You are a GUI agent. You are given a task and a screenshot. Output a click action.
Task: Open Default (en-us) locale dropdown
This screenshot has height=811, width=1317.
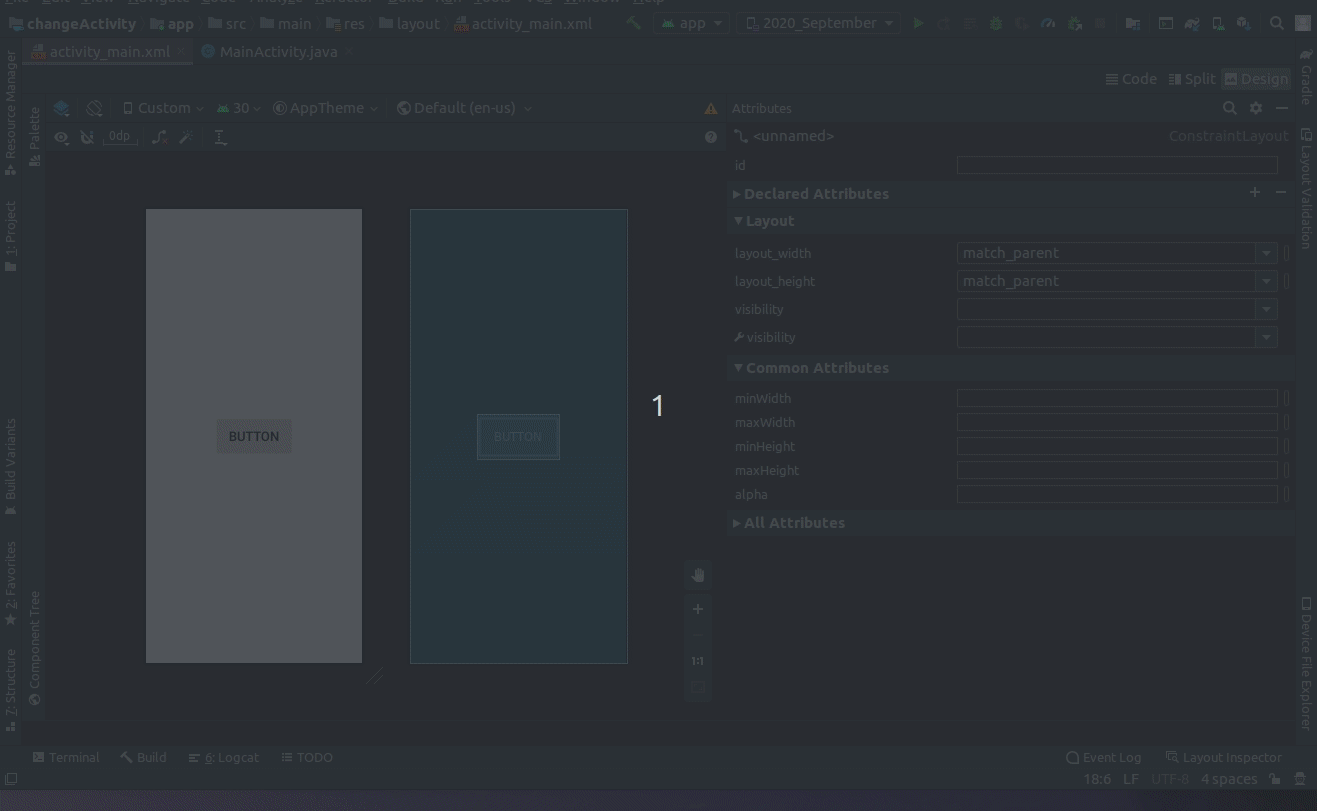pos(464,108)
